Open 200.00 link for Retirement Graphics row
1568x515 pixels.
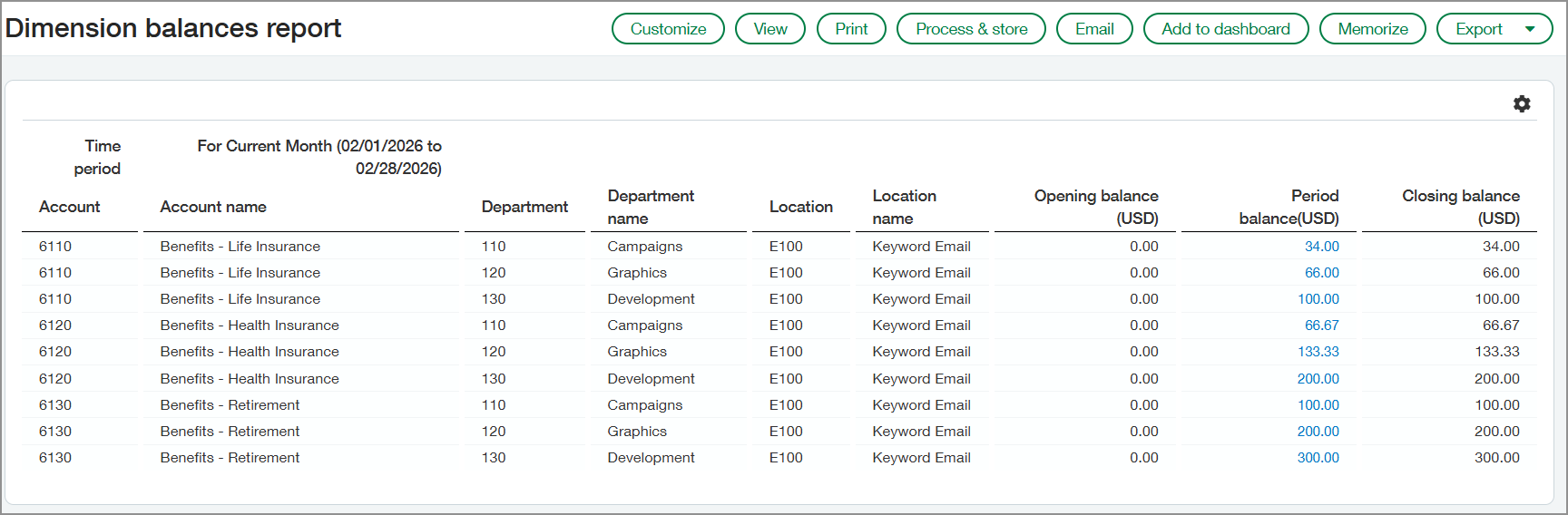(1318, 432)
